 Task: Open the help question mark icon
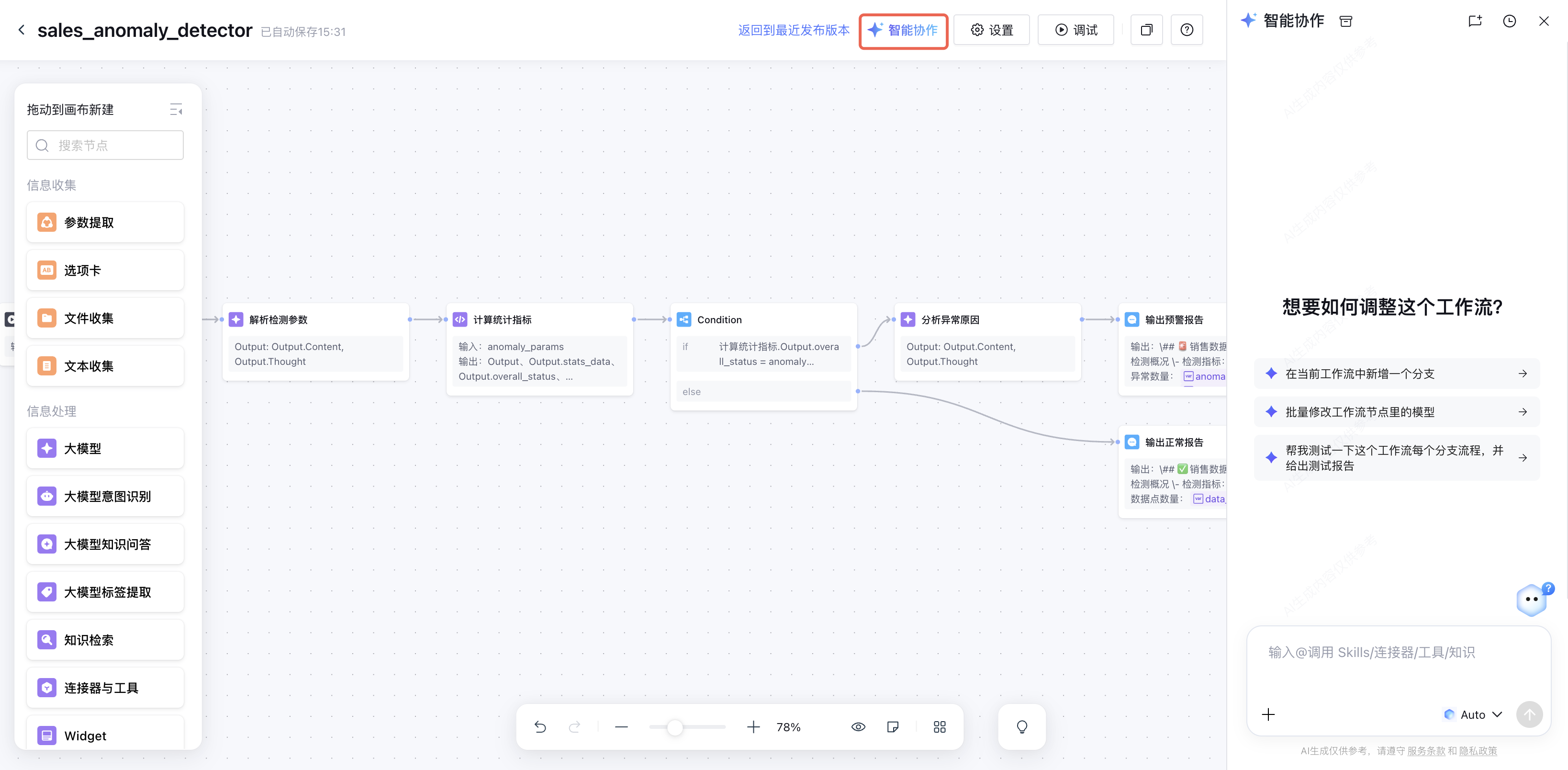[1187, 30]
